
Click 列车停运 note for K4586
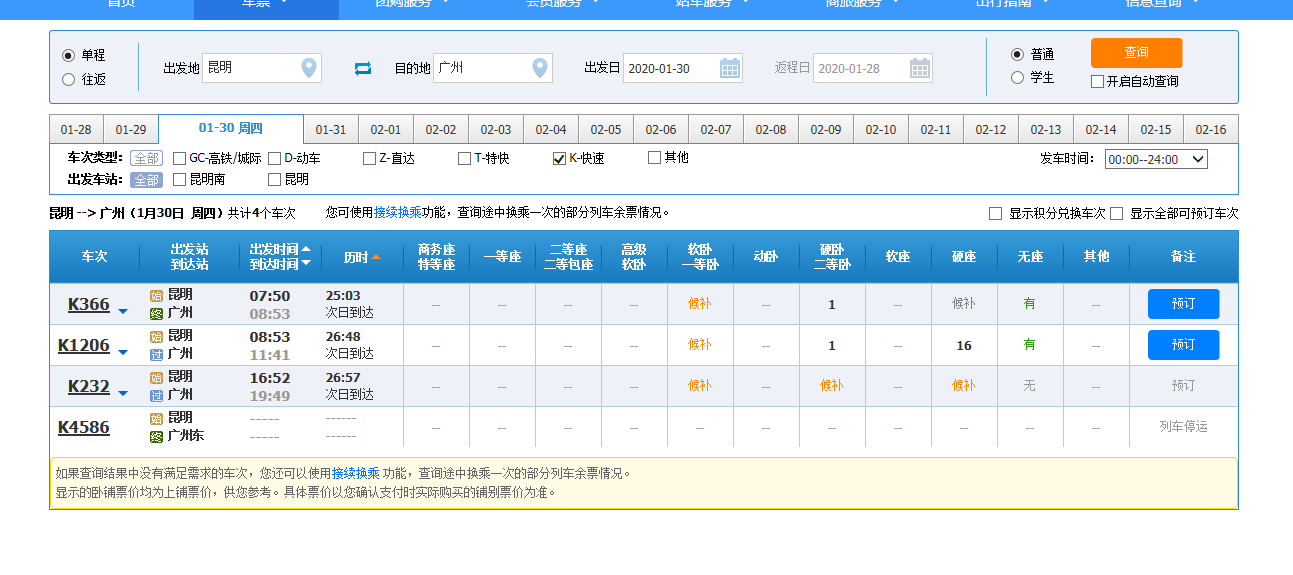(x=1183, y=427)
